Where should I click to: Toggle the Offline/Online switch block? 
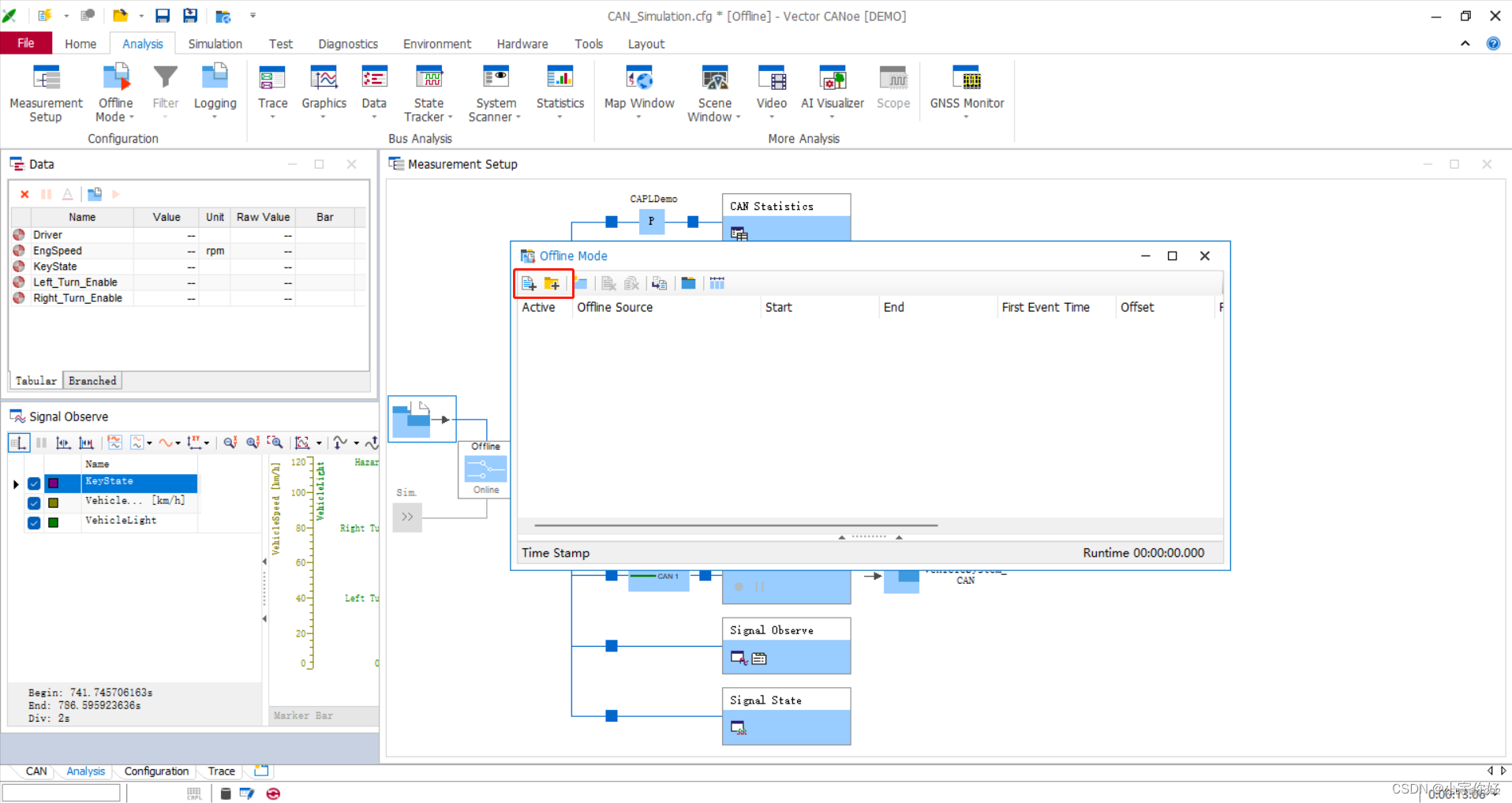pos(485,469)
